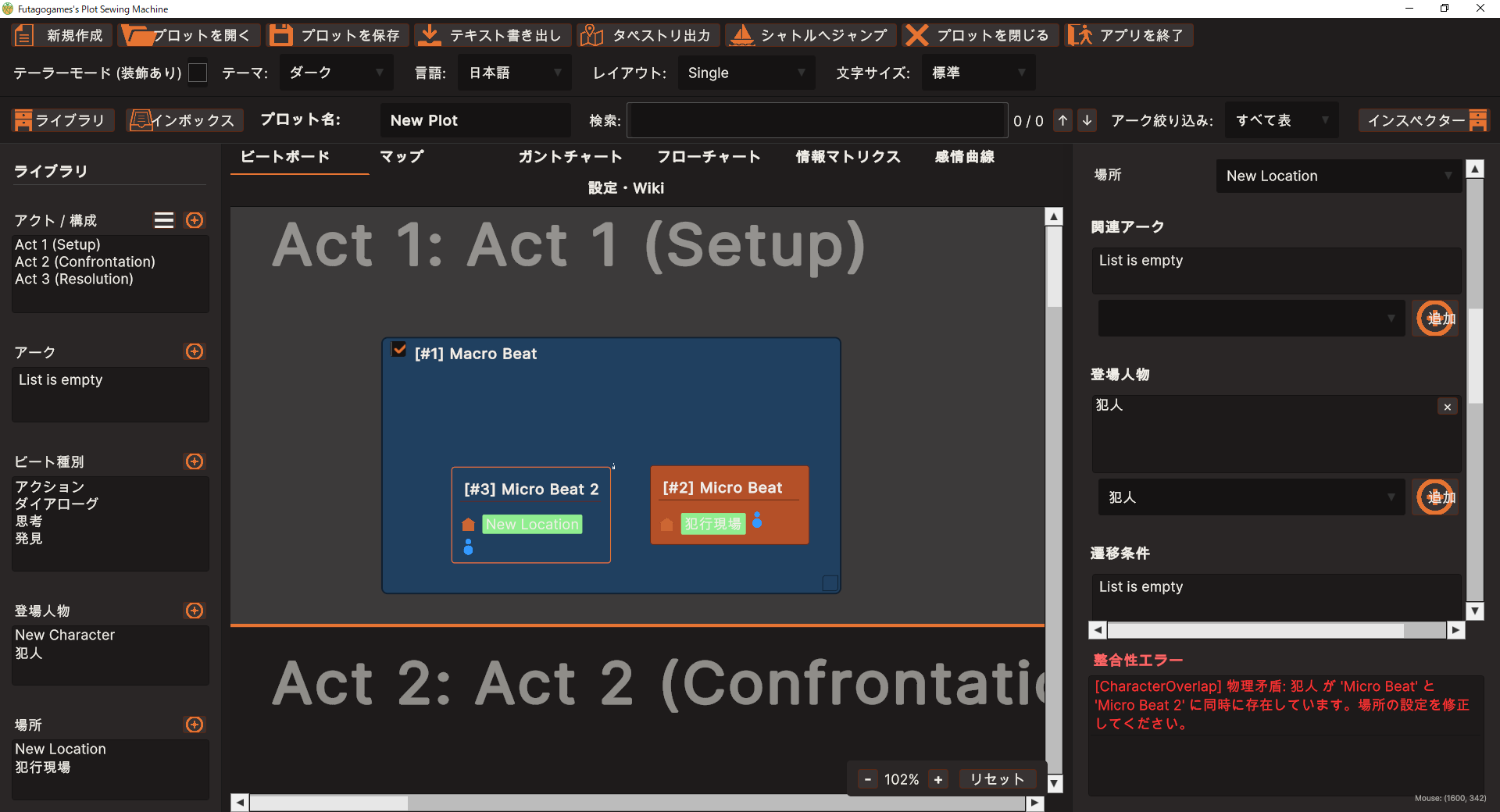
Task: Open the インボックス panel
Action: (185, 120)
